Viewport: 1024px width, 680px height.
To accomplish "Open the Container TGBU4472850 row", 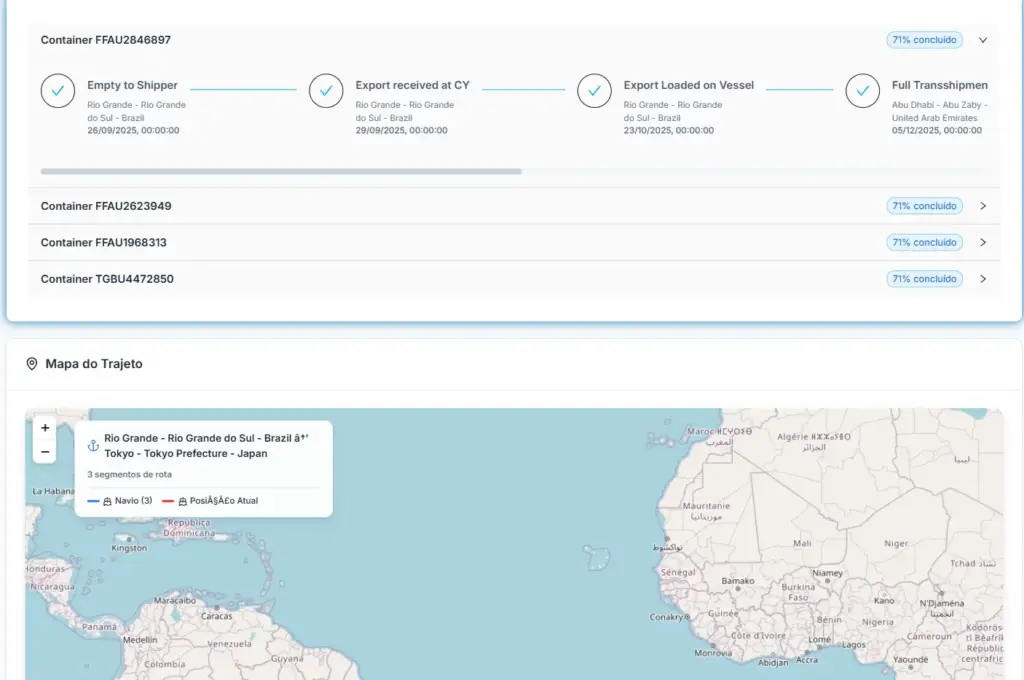I will [513, 279].
